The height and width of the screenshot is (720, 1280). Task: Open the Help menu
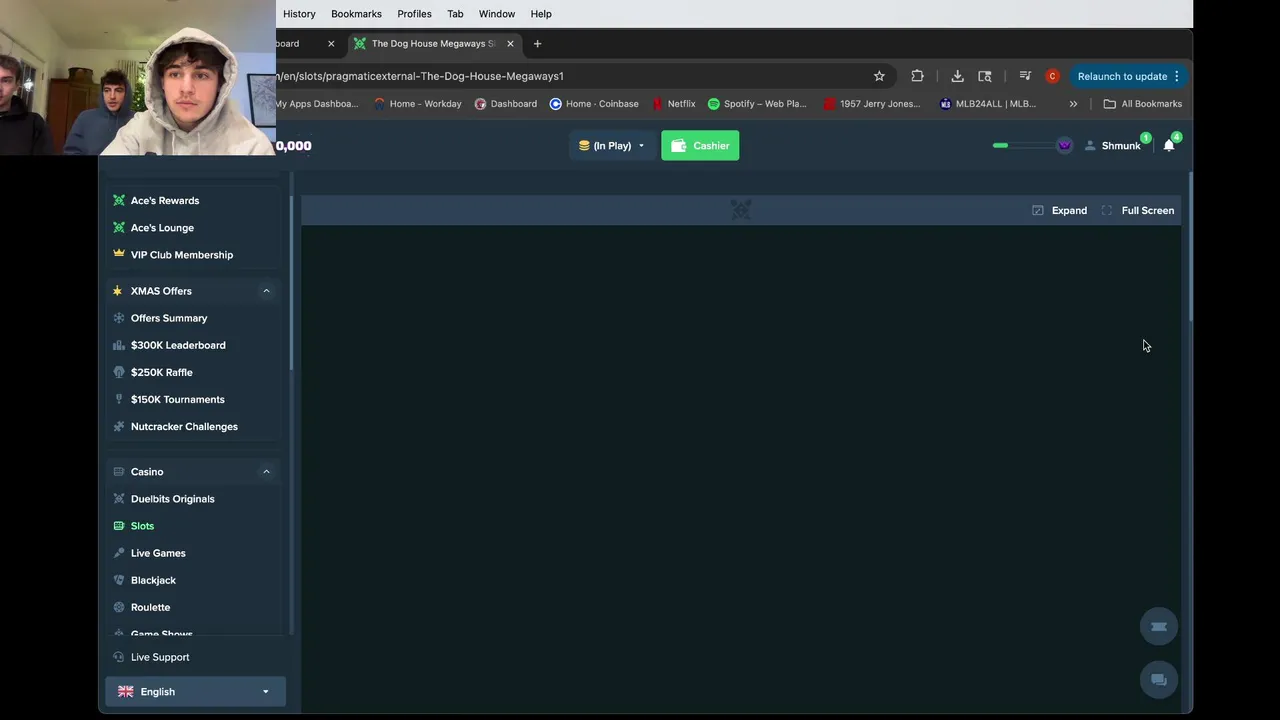[x=541, y=14]
